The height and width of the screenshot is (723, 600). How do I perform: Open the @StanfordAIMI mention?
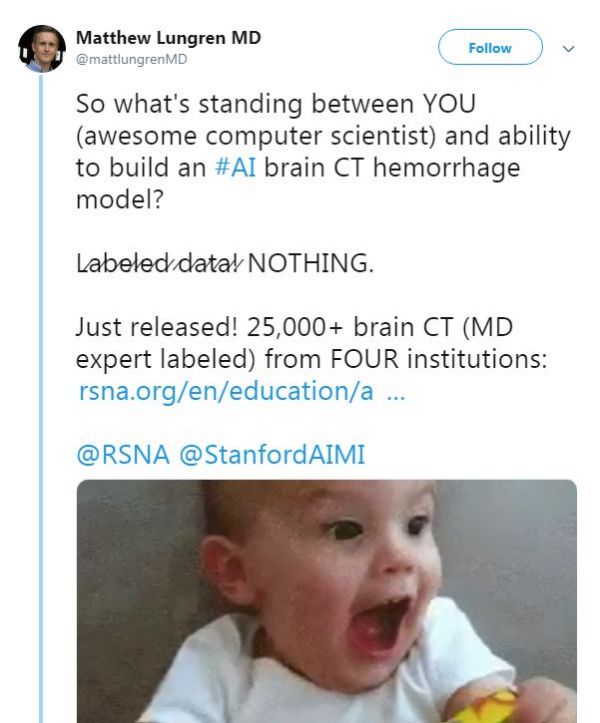271,455
